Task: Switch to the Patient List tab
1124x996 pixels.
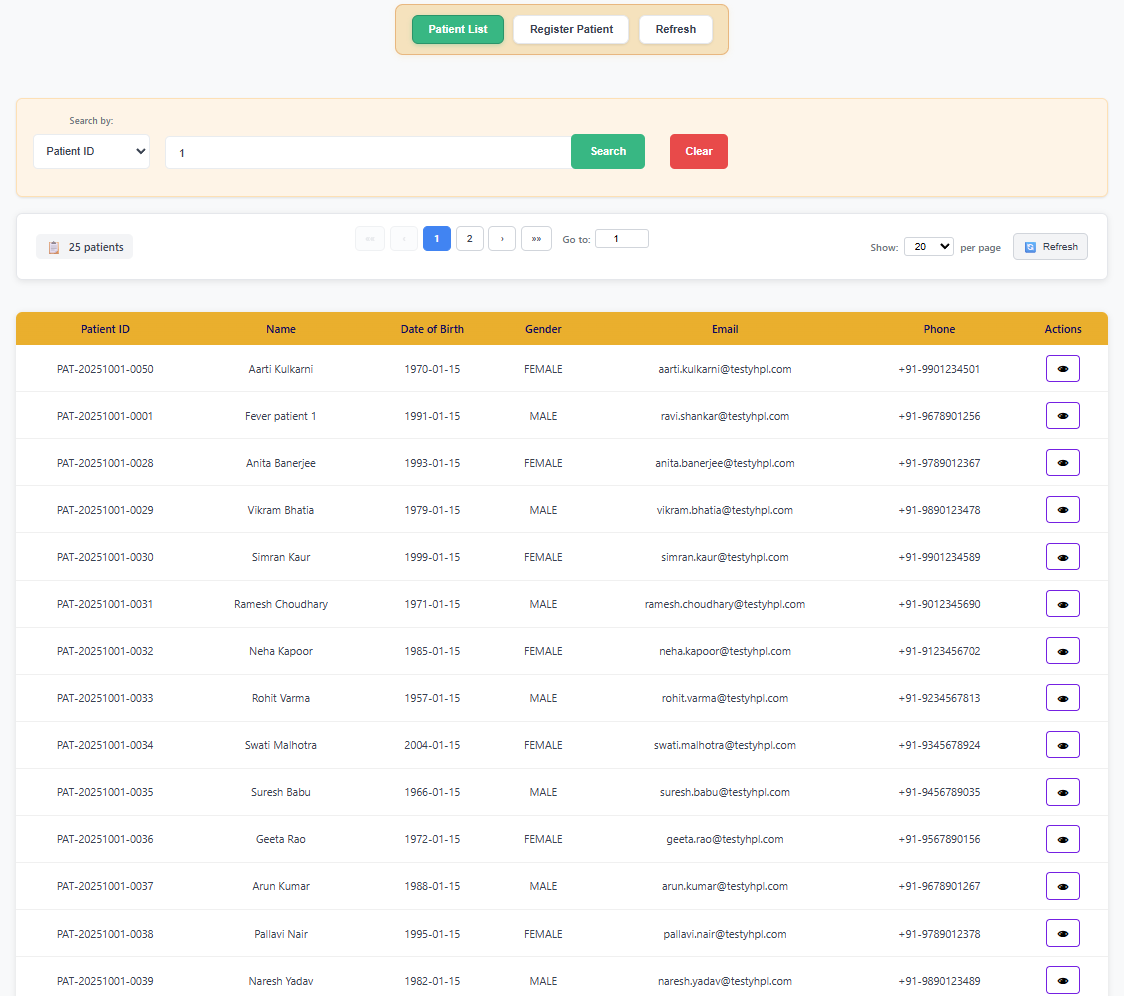Action: (x=457, y=29)
